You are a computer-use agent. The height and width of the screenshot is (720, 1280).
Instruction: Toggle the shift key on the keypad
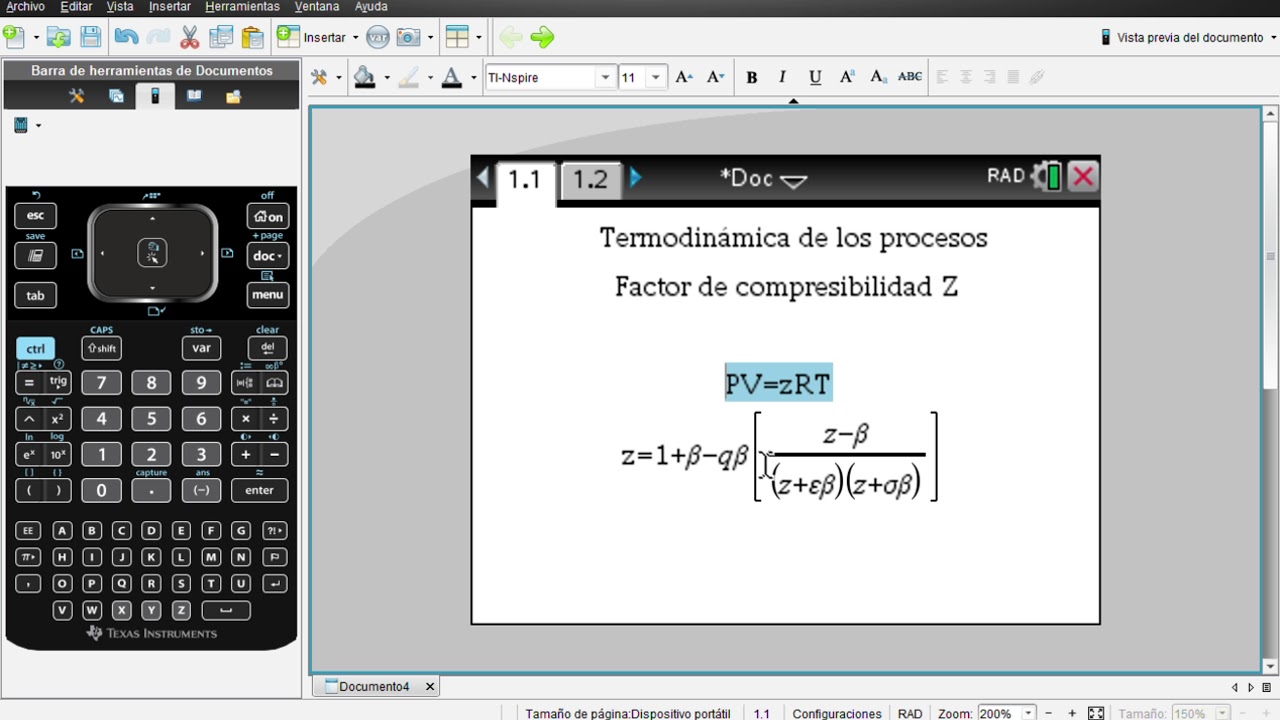(x=101, y=349)
